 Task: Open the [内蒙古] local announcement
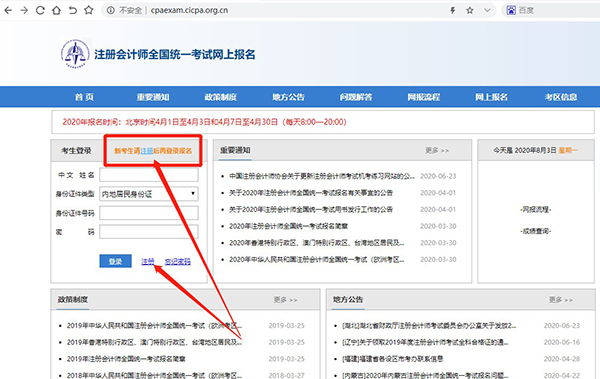425,375
